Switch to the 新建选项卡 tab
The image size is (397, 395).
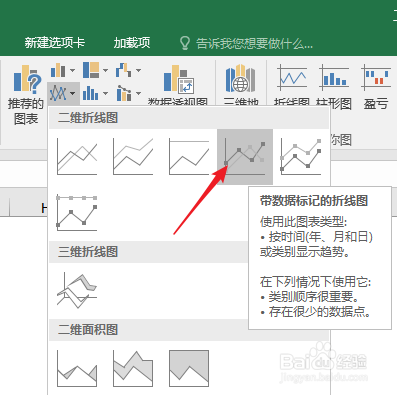coord(55,43)
